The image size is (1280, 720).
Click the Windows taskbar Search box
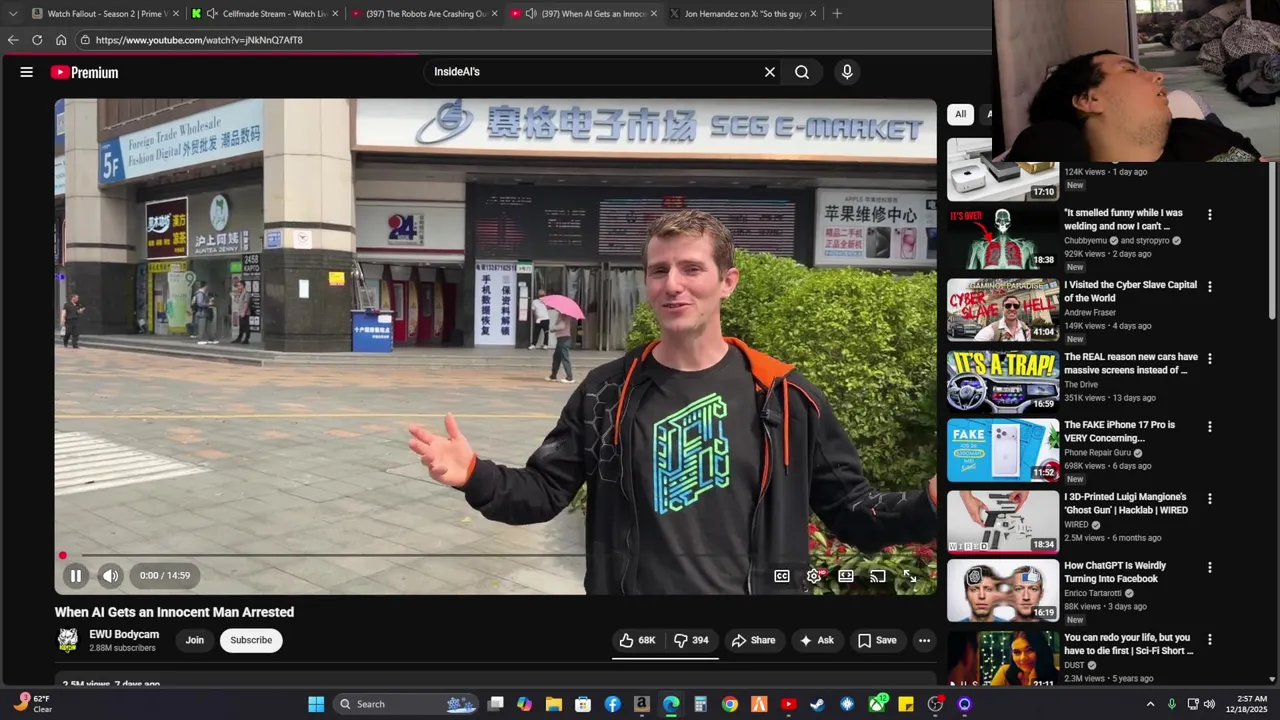407,704
